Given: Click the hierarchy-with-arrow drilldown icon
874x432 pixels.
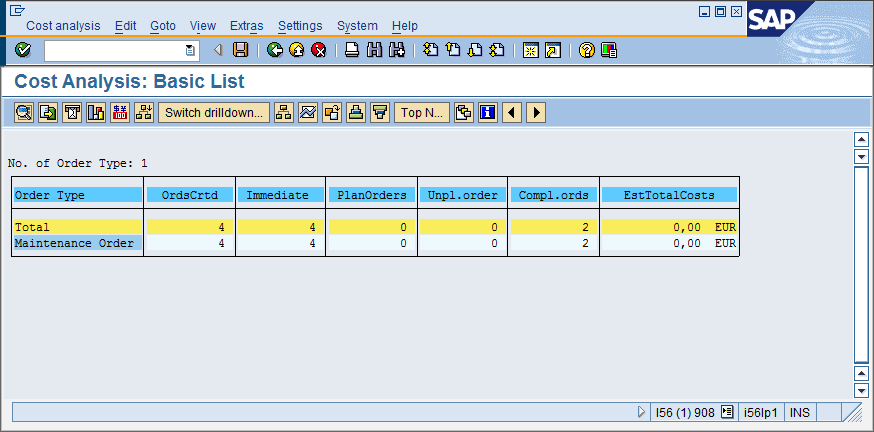Looking at the screenshot, I should click(x=144, y=113).
